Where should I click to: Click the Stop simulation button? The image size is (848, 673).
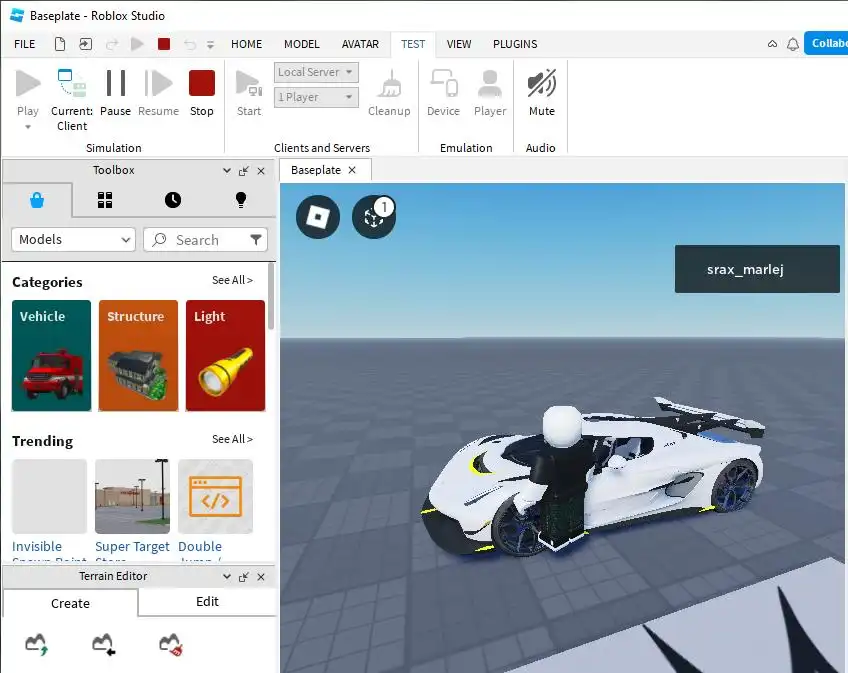pos(202,93)
